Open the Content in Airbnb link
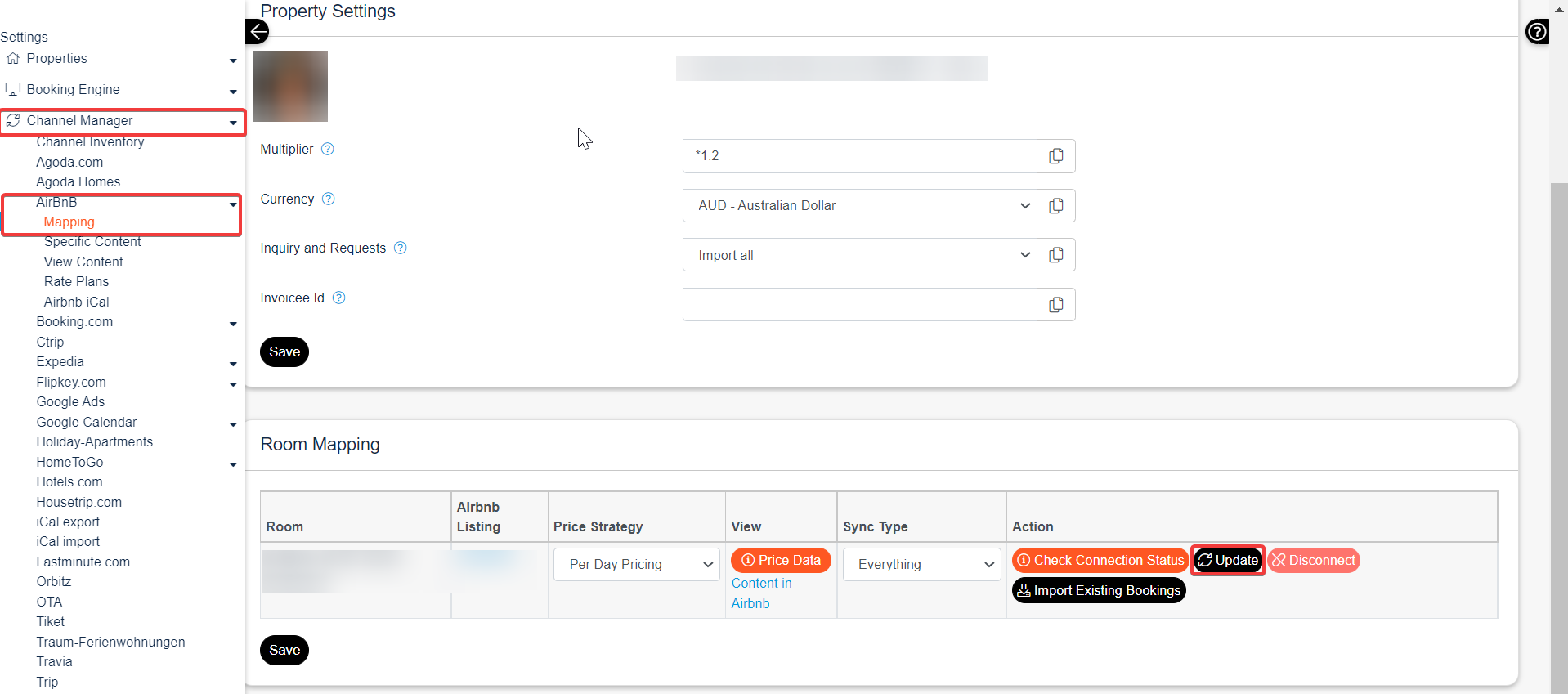The width and height of the screenshot is (1568, 694). 762,593
